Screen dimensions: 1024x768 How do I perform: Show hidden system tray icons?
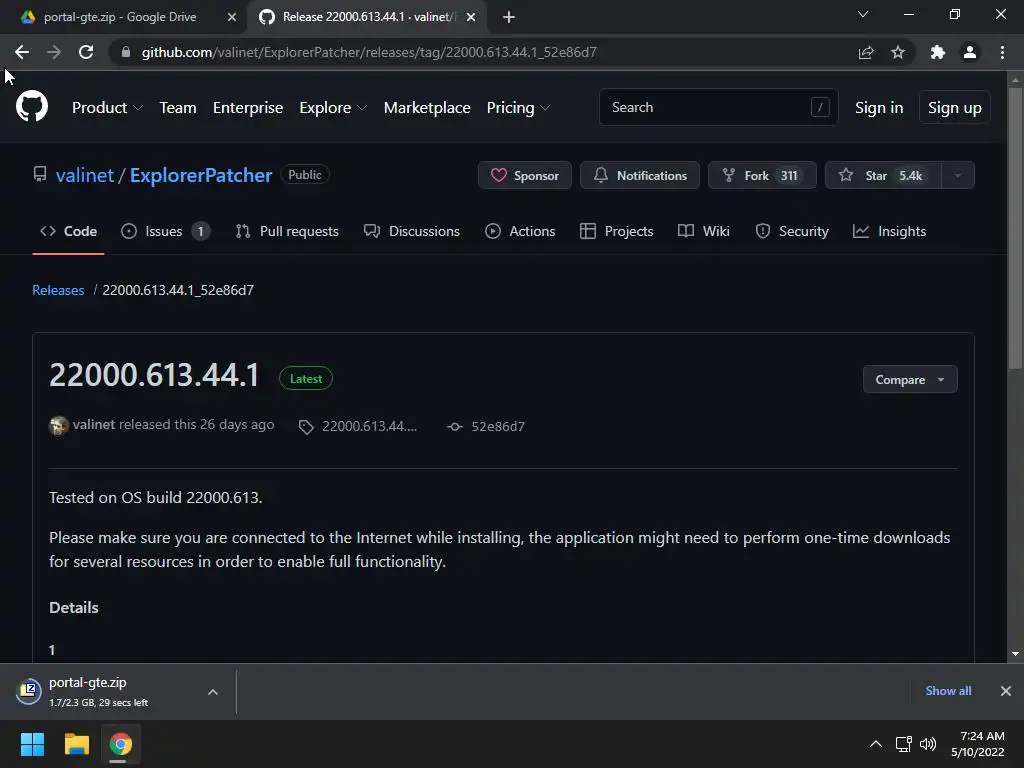coord(876,744)
